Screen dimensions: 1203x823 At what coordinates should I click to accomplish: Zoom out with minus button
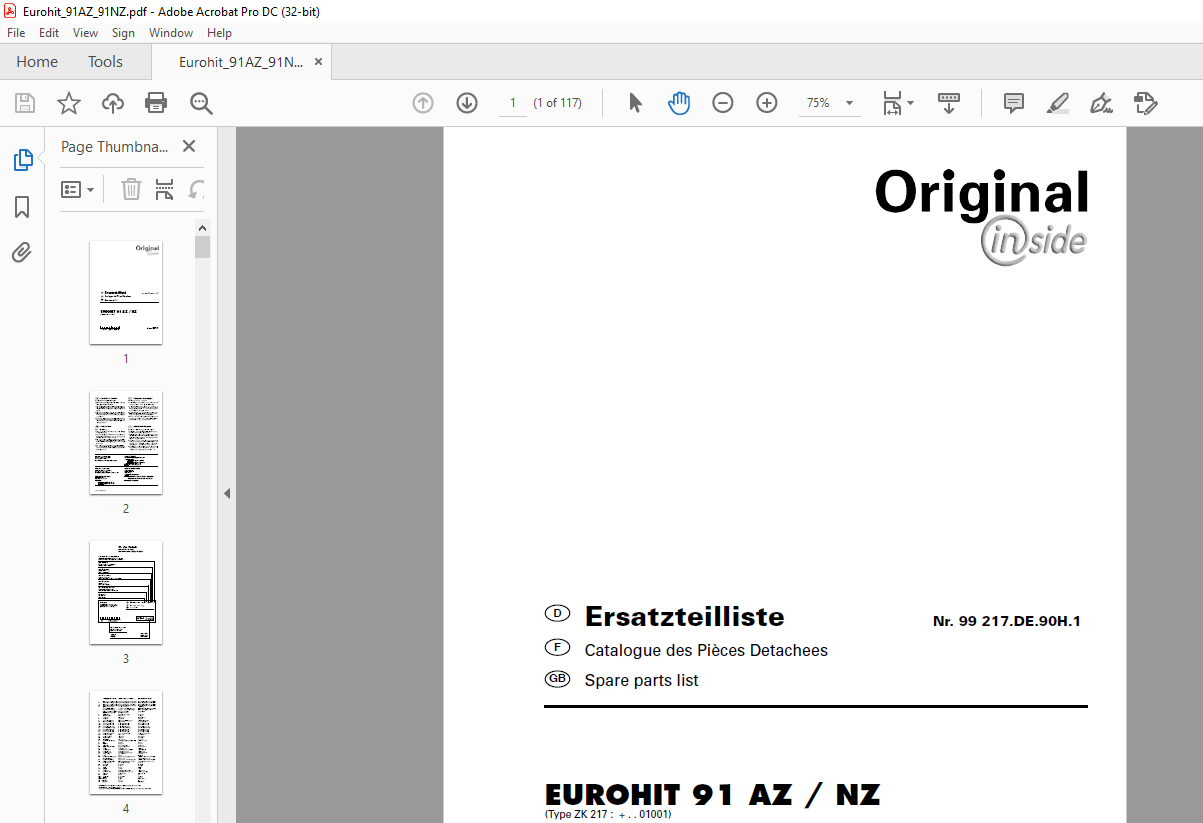click(x=723, y=103)
